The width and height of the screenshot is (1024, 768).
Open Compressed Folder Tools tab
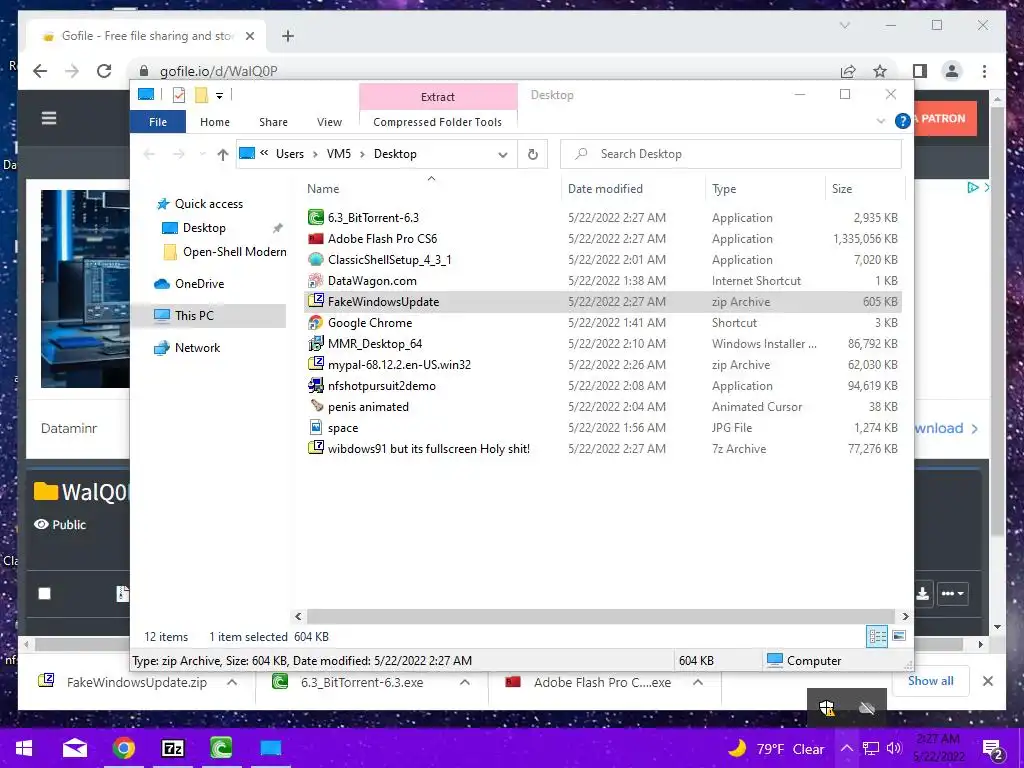[x=438, y=122]
